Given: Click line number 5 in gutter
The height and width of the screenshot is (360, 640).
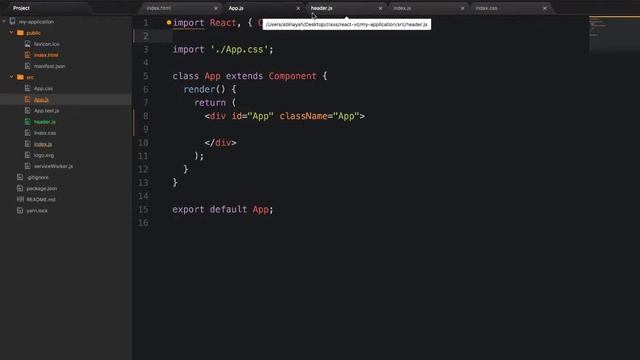Looking at the screenshot, I should pos(146,76).
